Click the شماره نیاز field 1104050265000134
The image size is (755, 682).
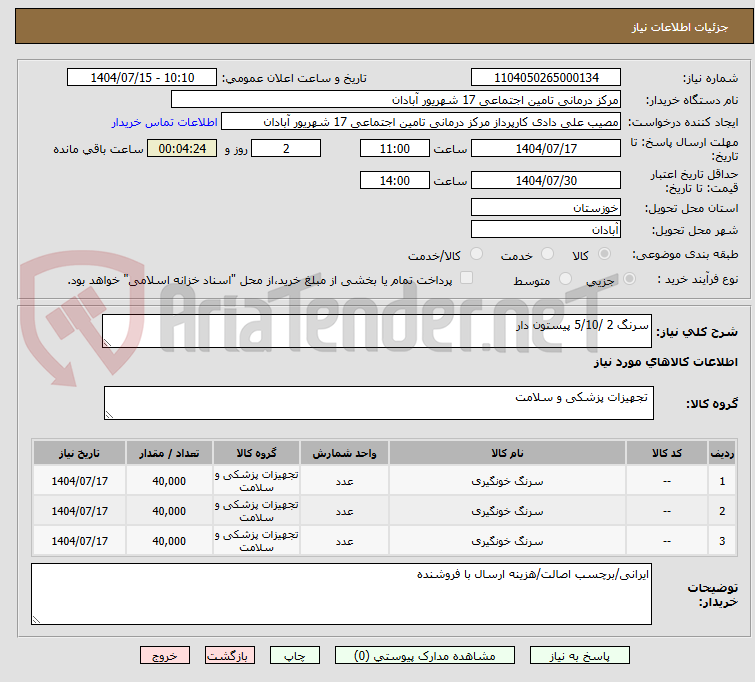coord(546,78)
